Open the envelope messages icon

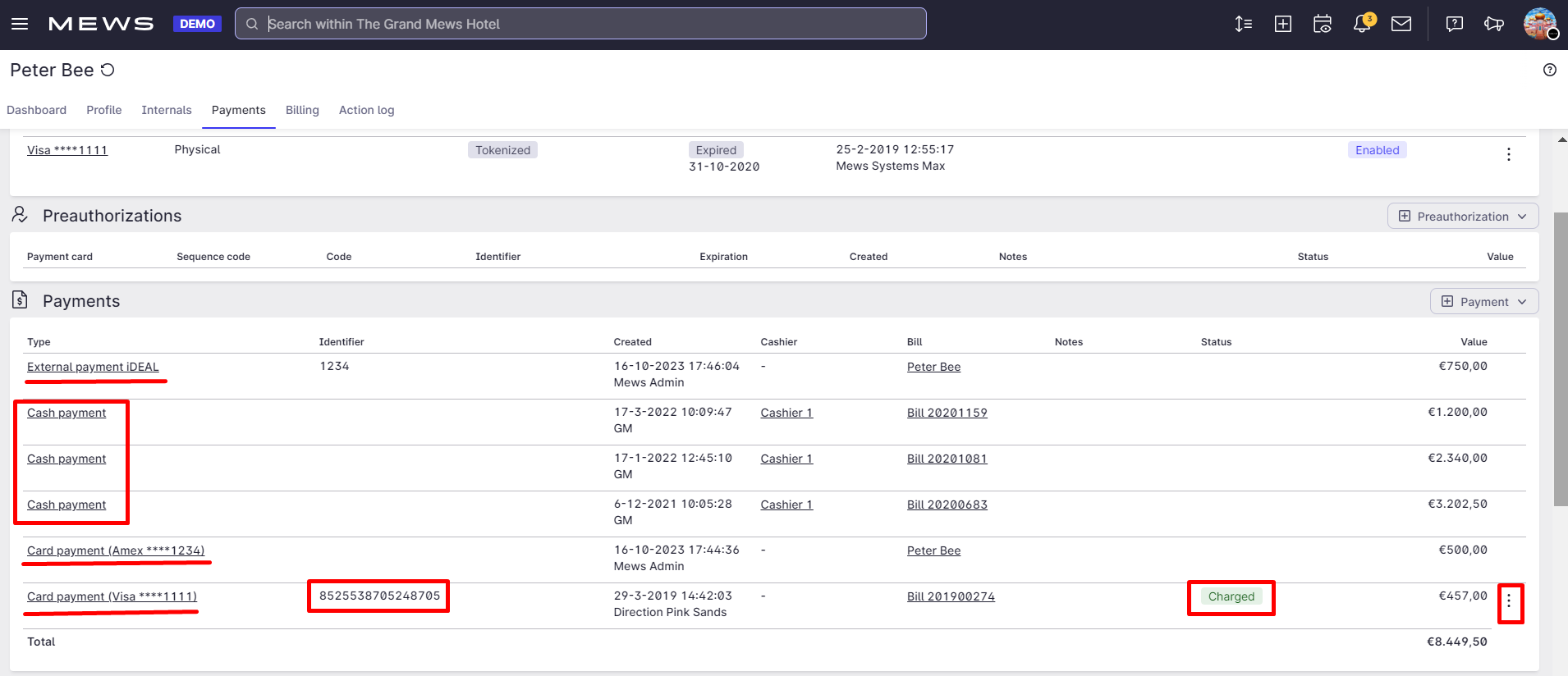(1401, 24)
